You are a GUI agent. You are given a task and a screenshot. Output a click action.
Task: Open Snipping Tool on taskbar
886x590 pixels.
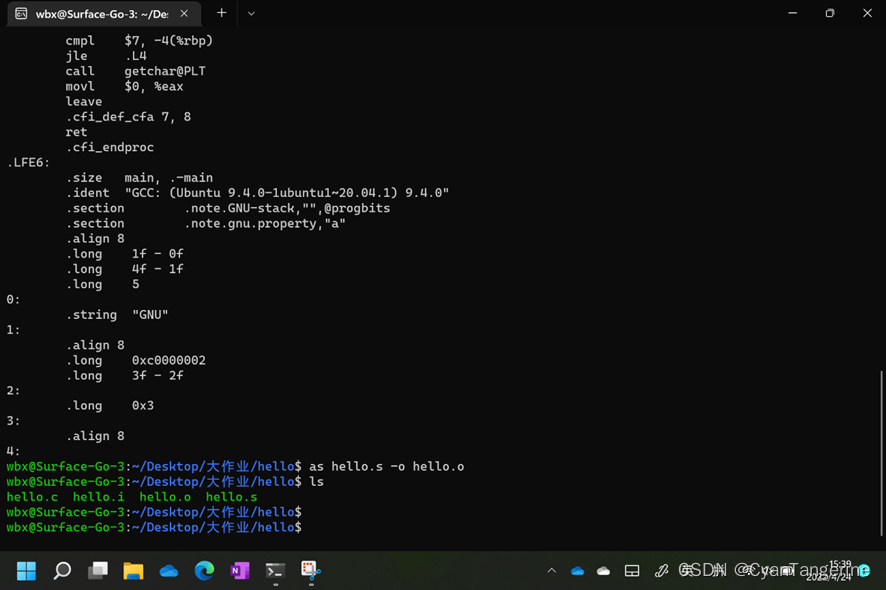(x=311, y=571)
